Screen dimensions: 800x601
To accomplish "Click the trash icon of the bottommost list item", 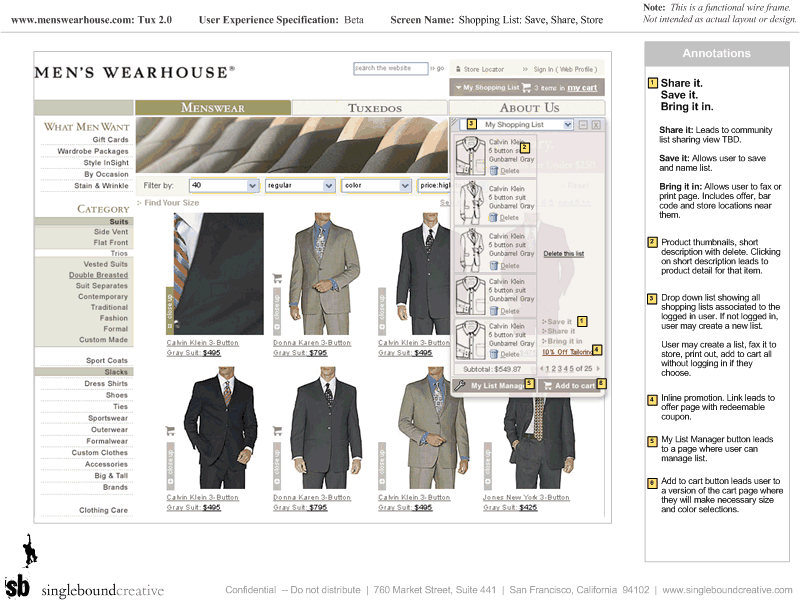I will 494,354.
